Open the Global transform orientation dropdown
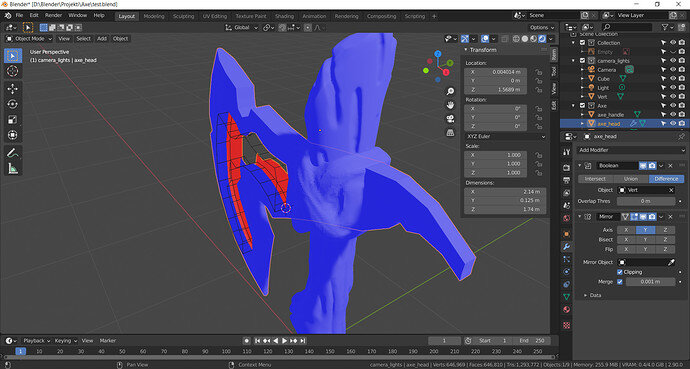The image size is (690, 369). (x=242, y=27)
